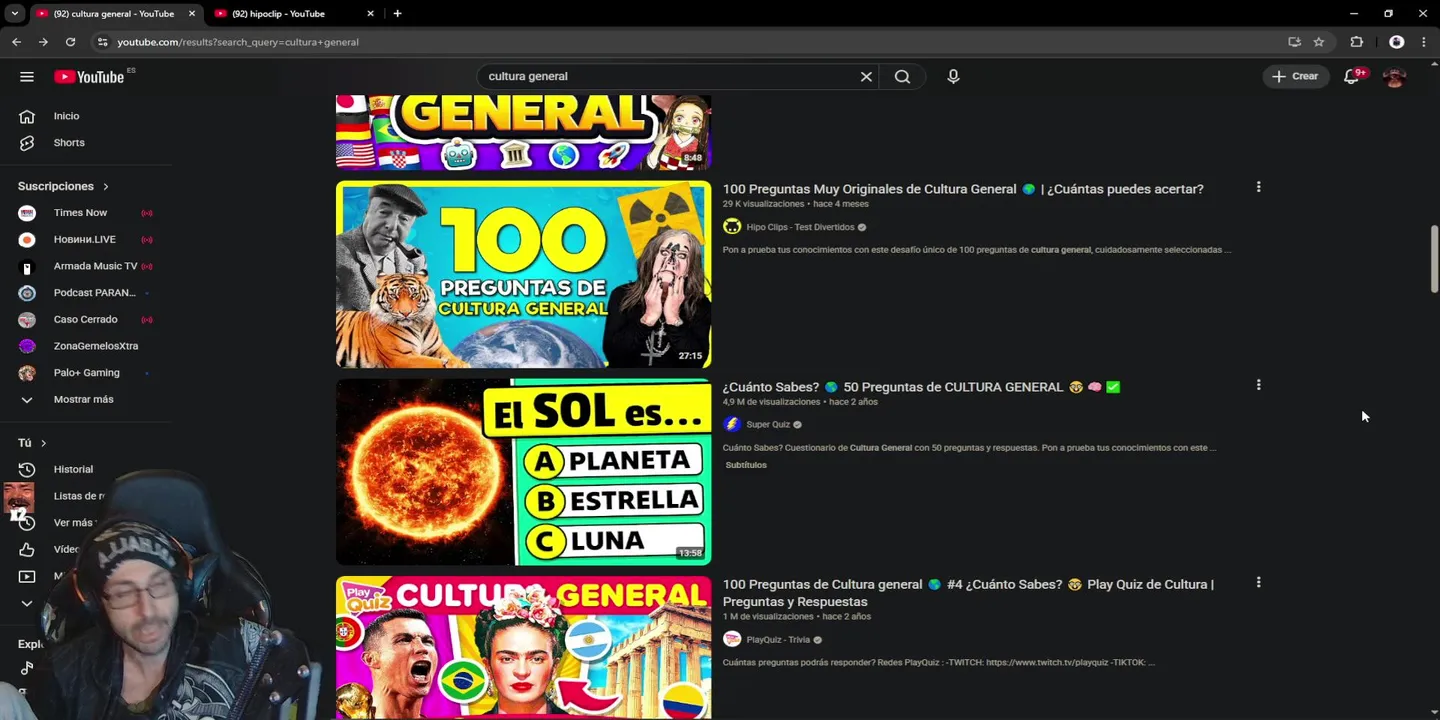Bookmark this page with the star
This screenshot has width=1440, height=720.
[1319, 42]
